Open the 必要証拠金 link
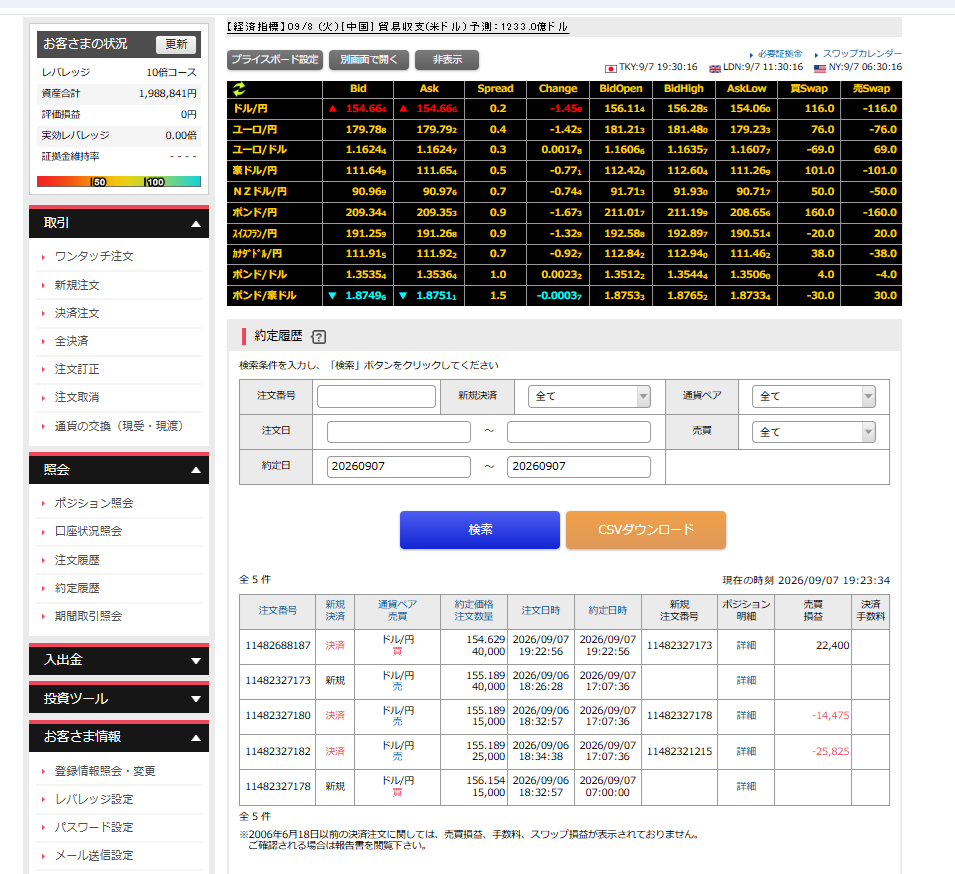Image resolution: width=955 pixels, height=874 pixels. pyautogui.click(x=780, y=54)
